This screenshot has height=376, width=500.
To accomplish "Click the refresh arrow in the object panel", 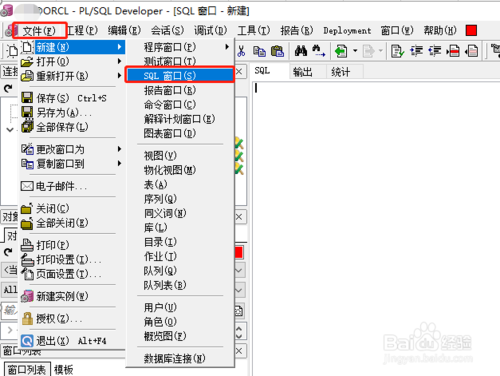I will click(8, 252).
